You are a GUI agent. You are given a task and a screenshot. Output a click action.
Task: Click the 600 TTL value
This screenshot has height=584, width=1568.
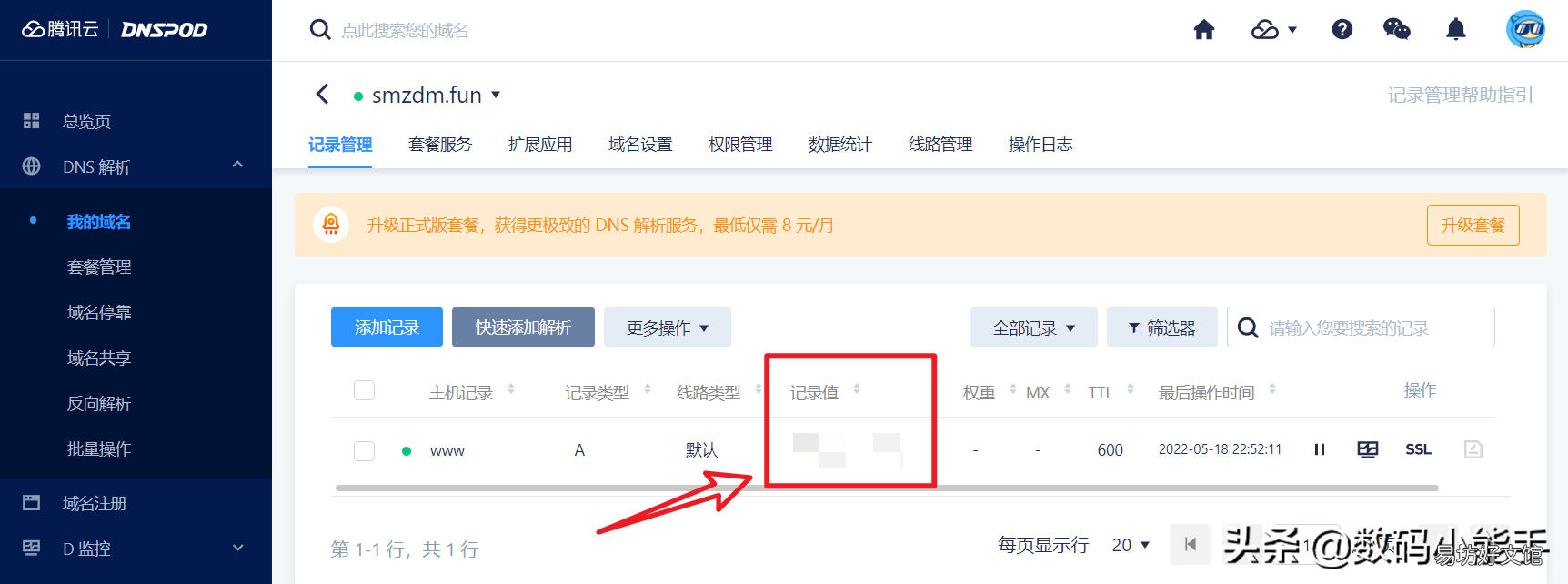pyautogui.click(x=1110, y=449)
